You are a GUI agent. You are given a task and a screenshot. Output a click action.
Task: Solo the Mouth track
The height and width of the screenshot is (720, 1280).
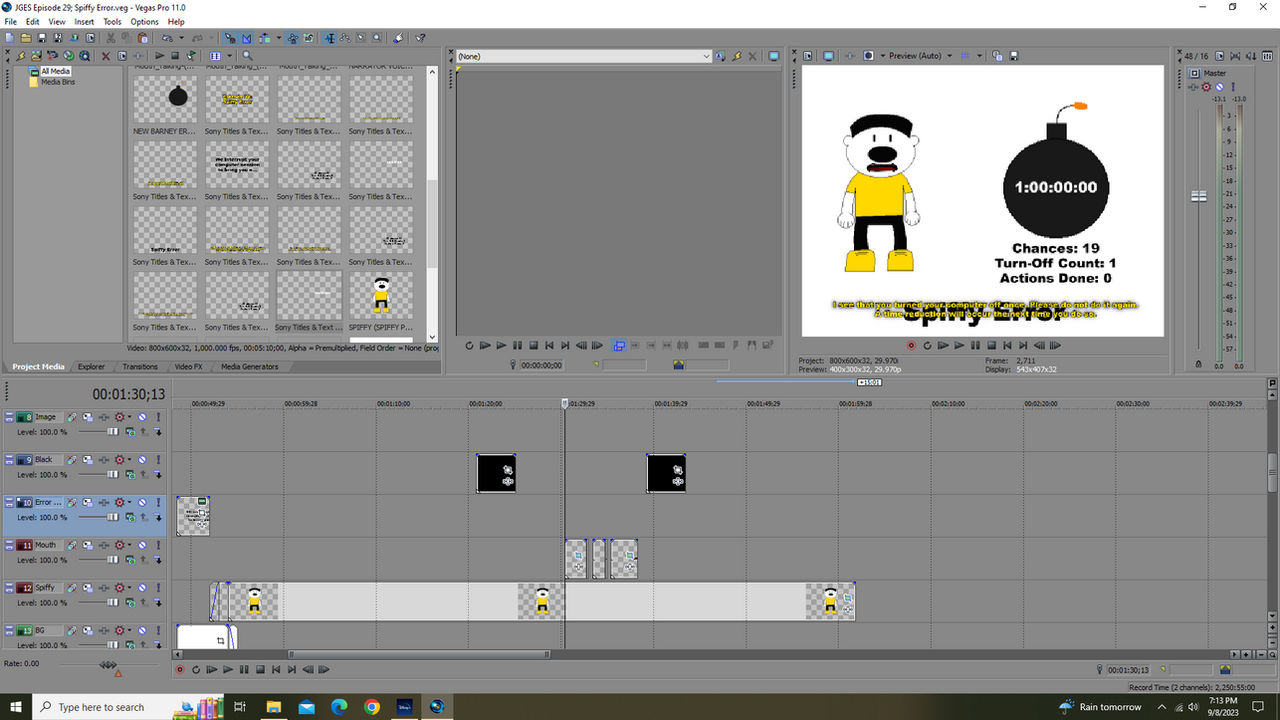click(x=158, y=545)
